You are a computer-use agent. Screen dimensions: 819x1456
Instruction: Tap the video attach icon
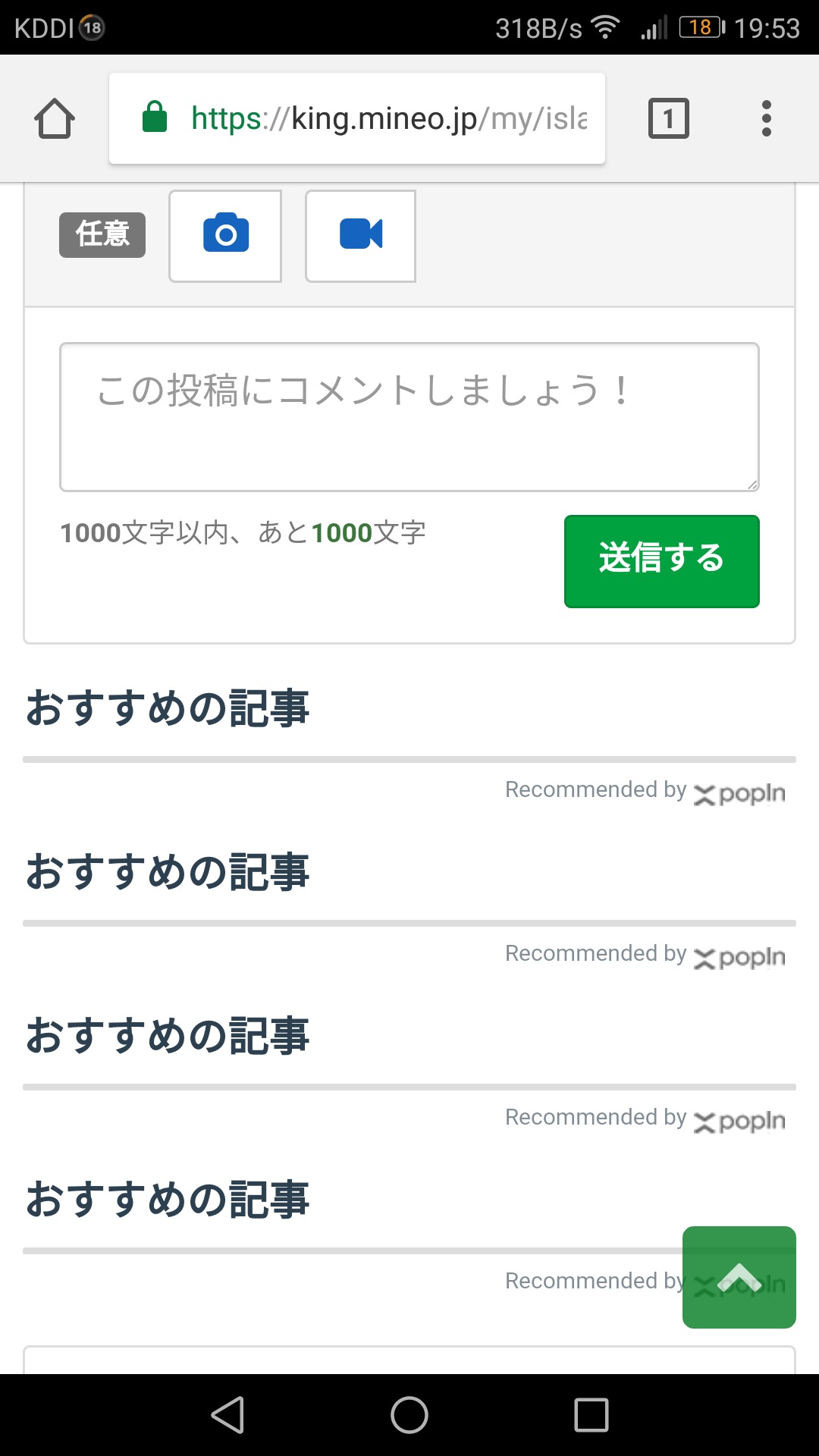click(x=360, y=235)
